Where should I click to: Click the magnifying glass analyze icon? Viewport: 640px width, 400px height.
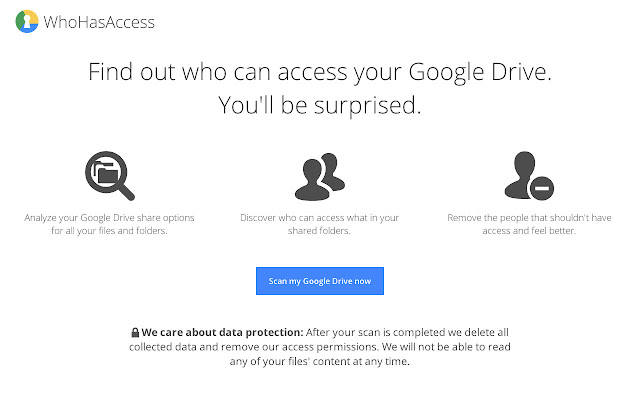pyautogui.click(x=109, y=177)
